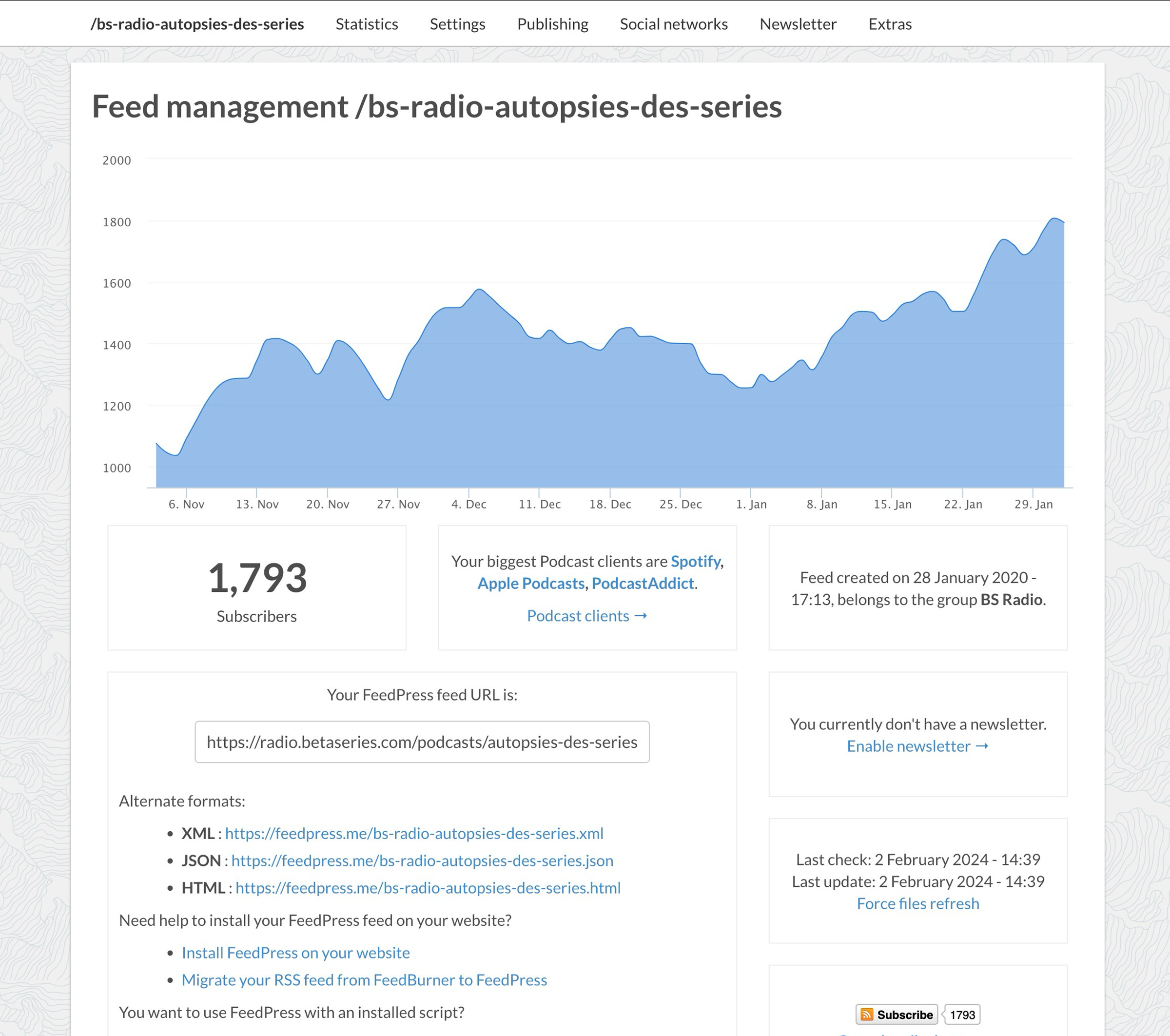Open the Extras menu
This screenshot has height=1036, width=1170.
coord(890,24)
